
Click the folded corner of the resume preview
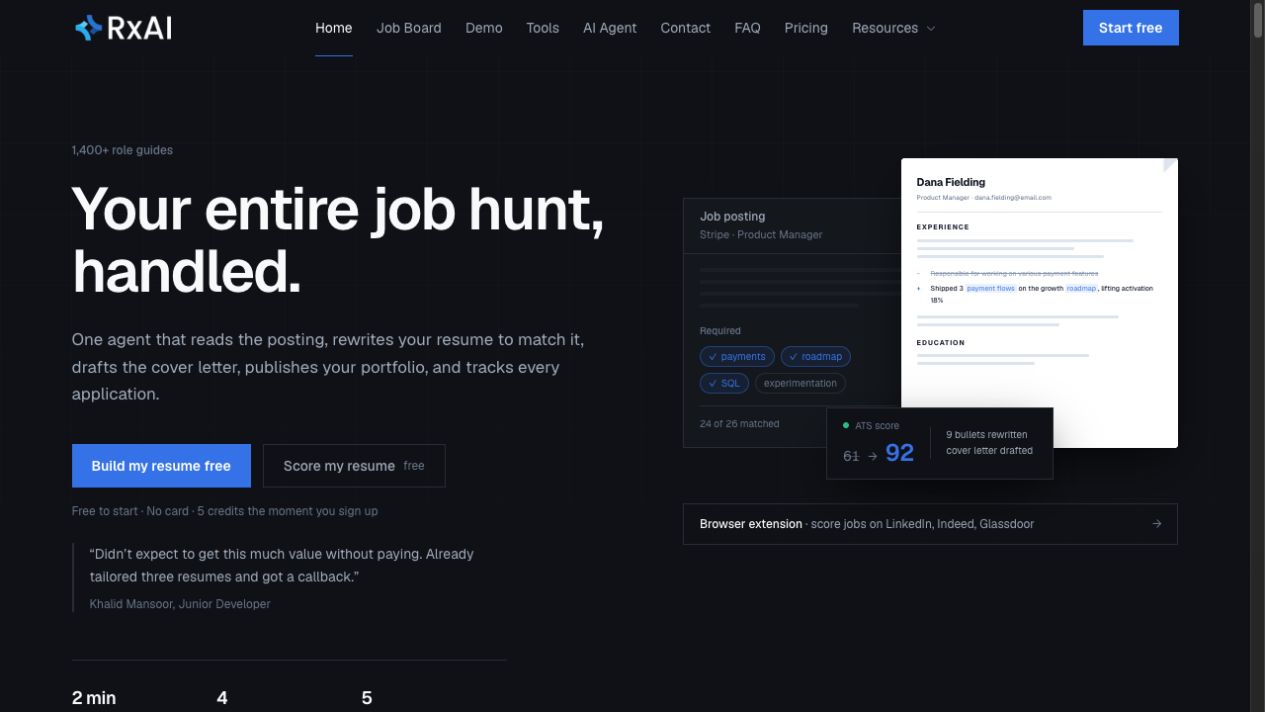[x=1170, y=166]
